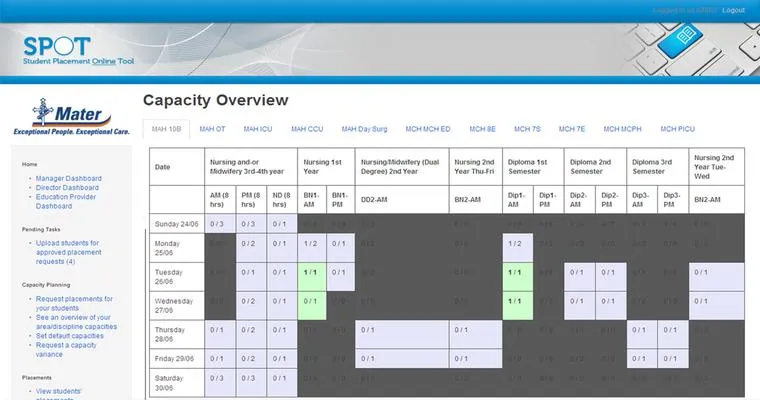This screenshot has width=760, height=400.
Task: Switch to the MAH CCU tab
Action: pos(307,129)
